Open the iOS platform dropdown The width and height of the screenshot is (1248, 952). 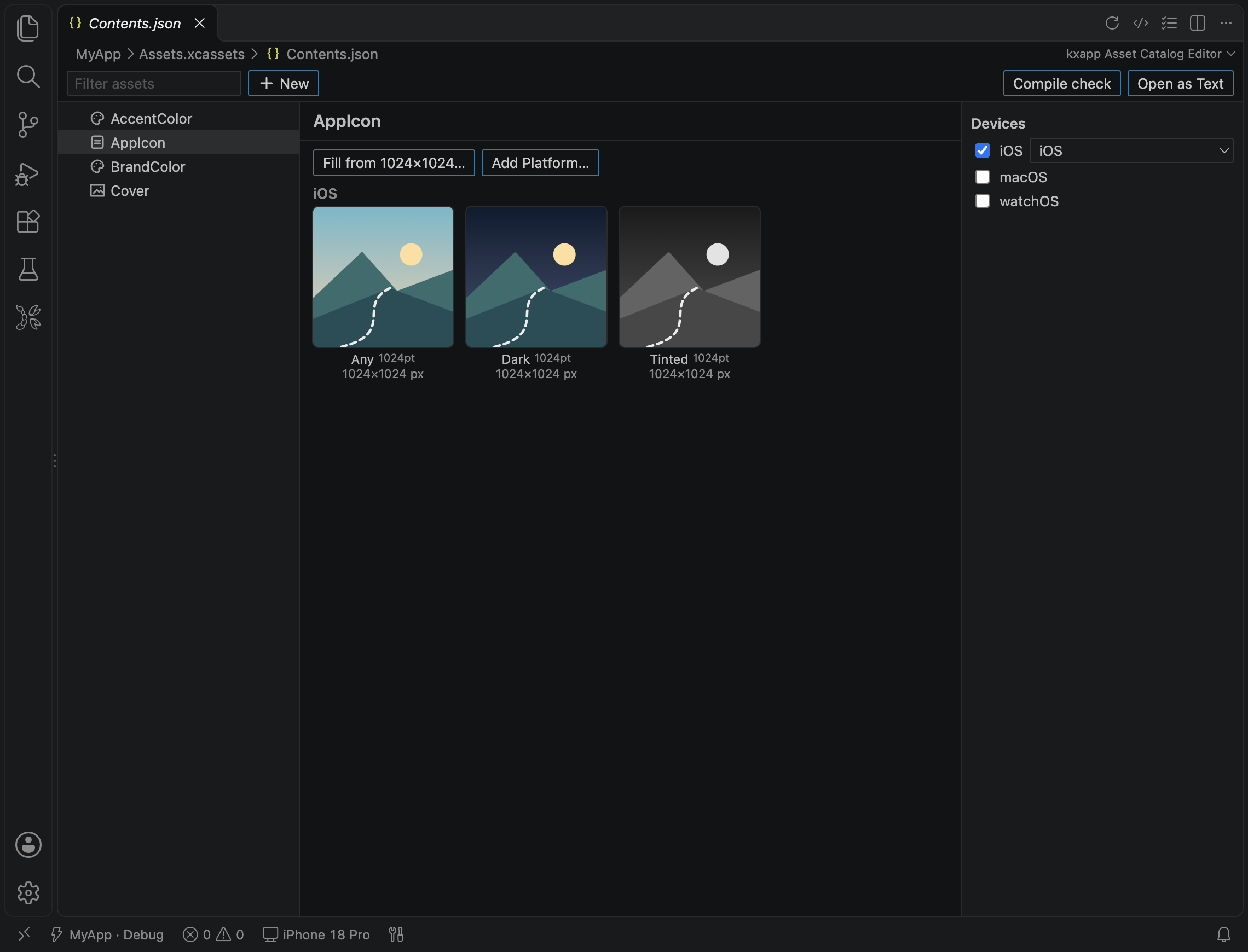pos(1131,151)
